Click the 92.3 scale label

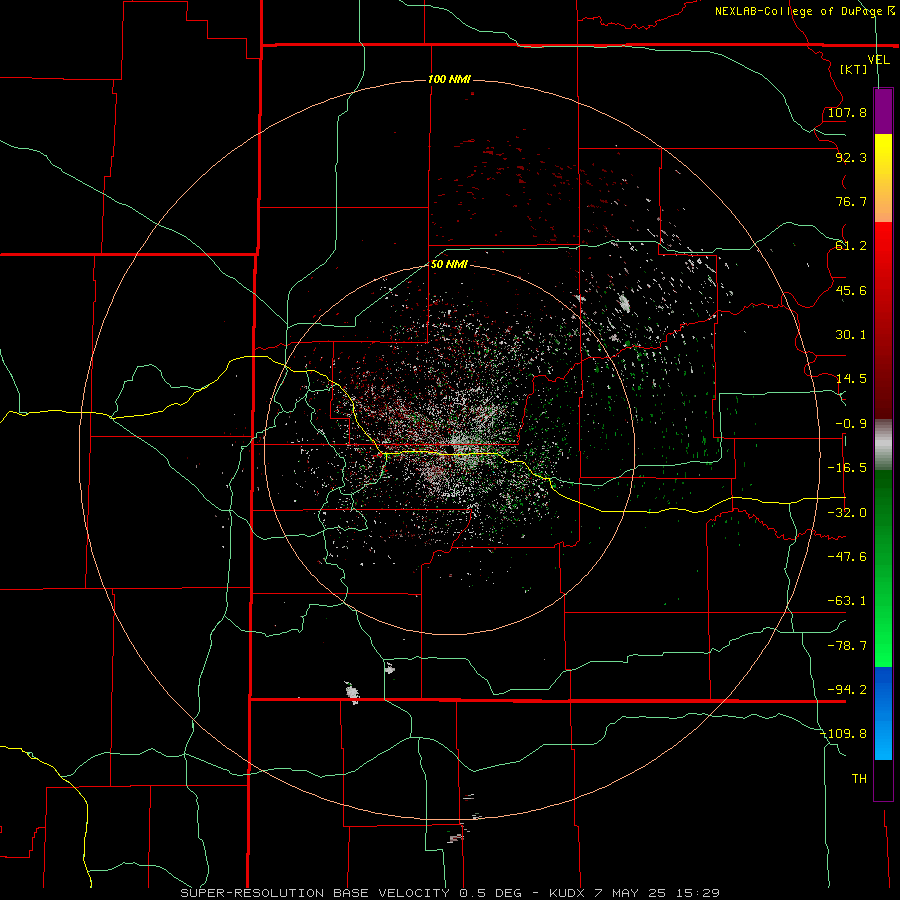pos(851,157)
